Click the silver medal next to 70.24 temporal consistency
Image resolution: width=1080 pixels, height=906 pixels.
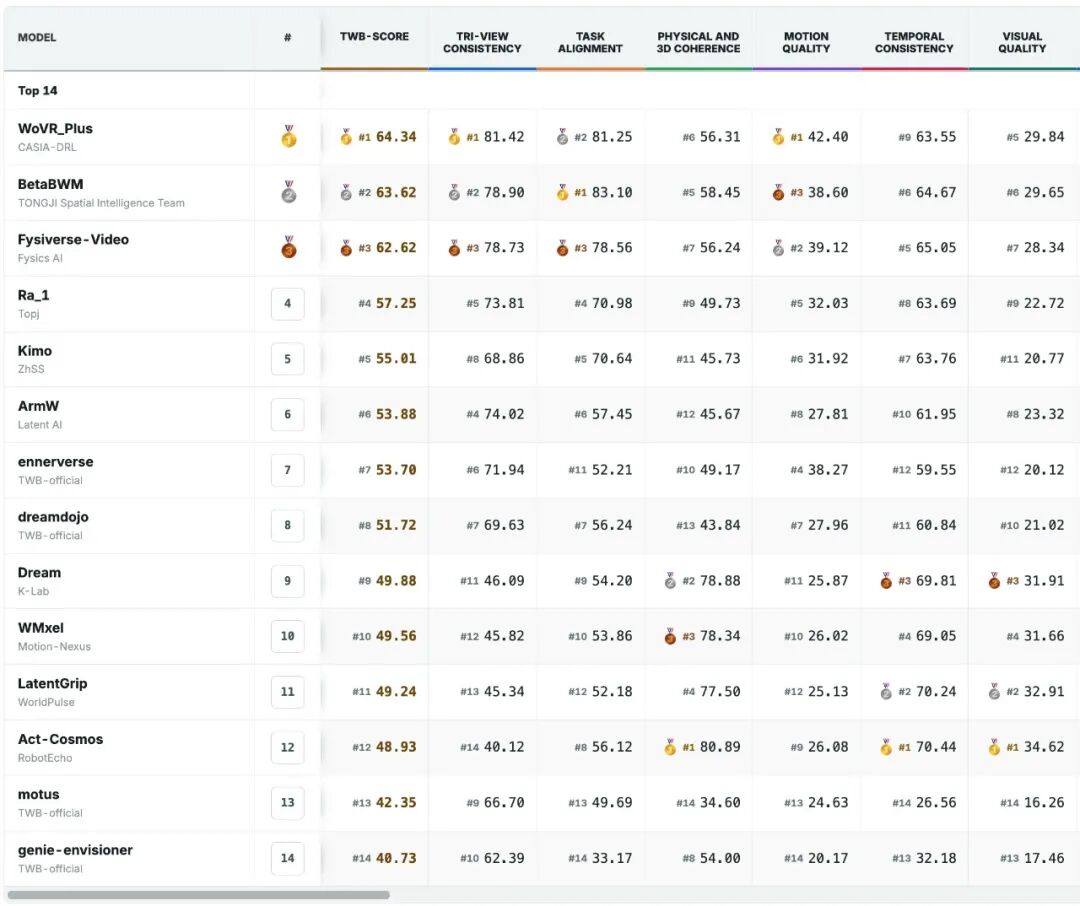tap(886, 691)
